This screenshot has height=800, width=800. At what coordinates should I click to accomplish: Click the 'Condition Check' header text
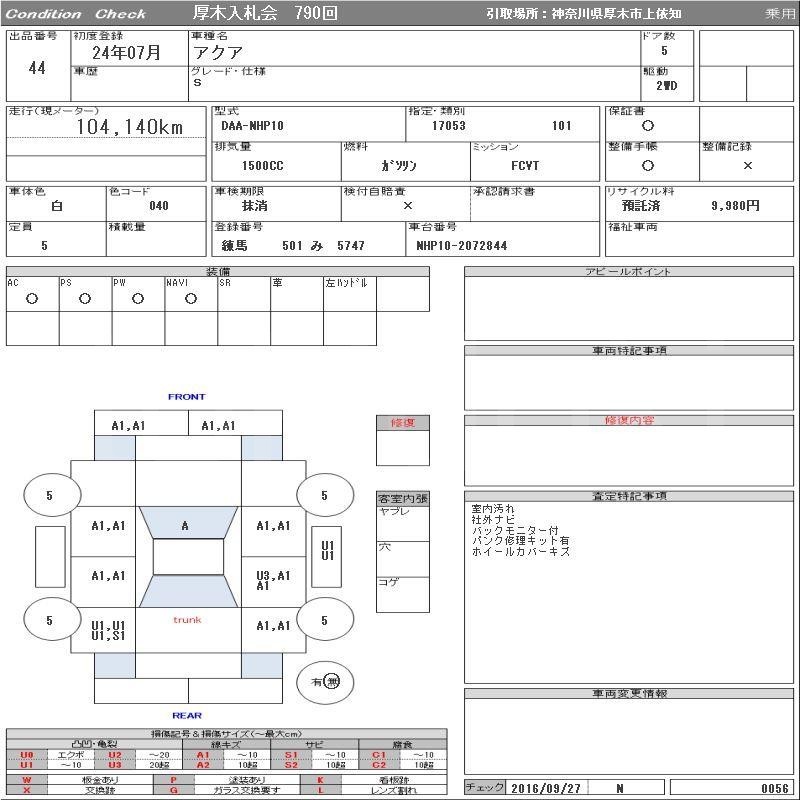[x=76, y=14]
